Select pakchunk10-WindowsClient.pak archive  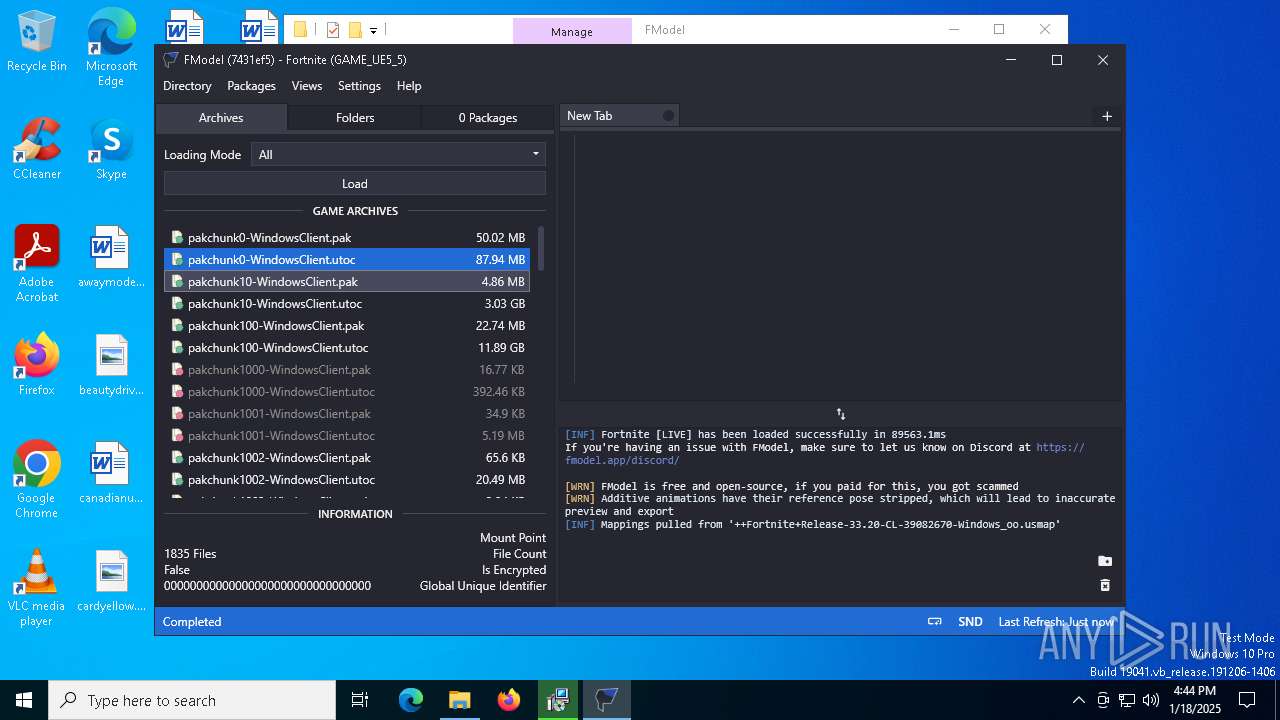click(346, 282)
